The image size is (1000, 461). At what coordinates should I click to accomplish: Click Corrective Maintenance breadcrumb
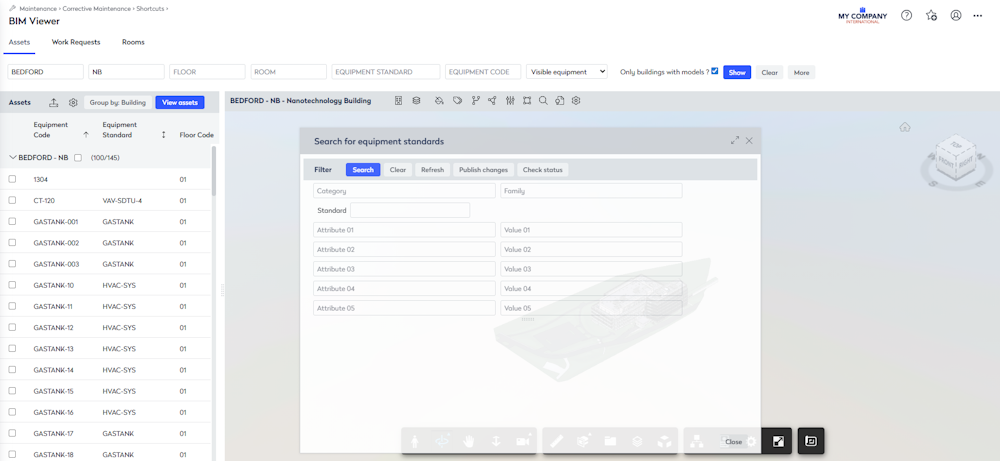click(x=94, y=9)
